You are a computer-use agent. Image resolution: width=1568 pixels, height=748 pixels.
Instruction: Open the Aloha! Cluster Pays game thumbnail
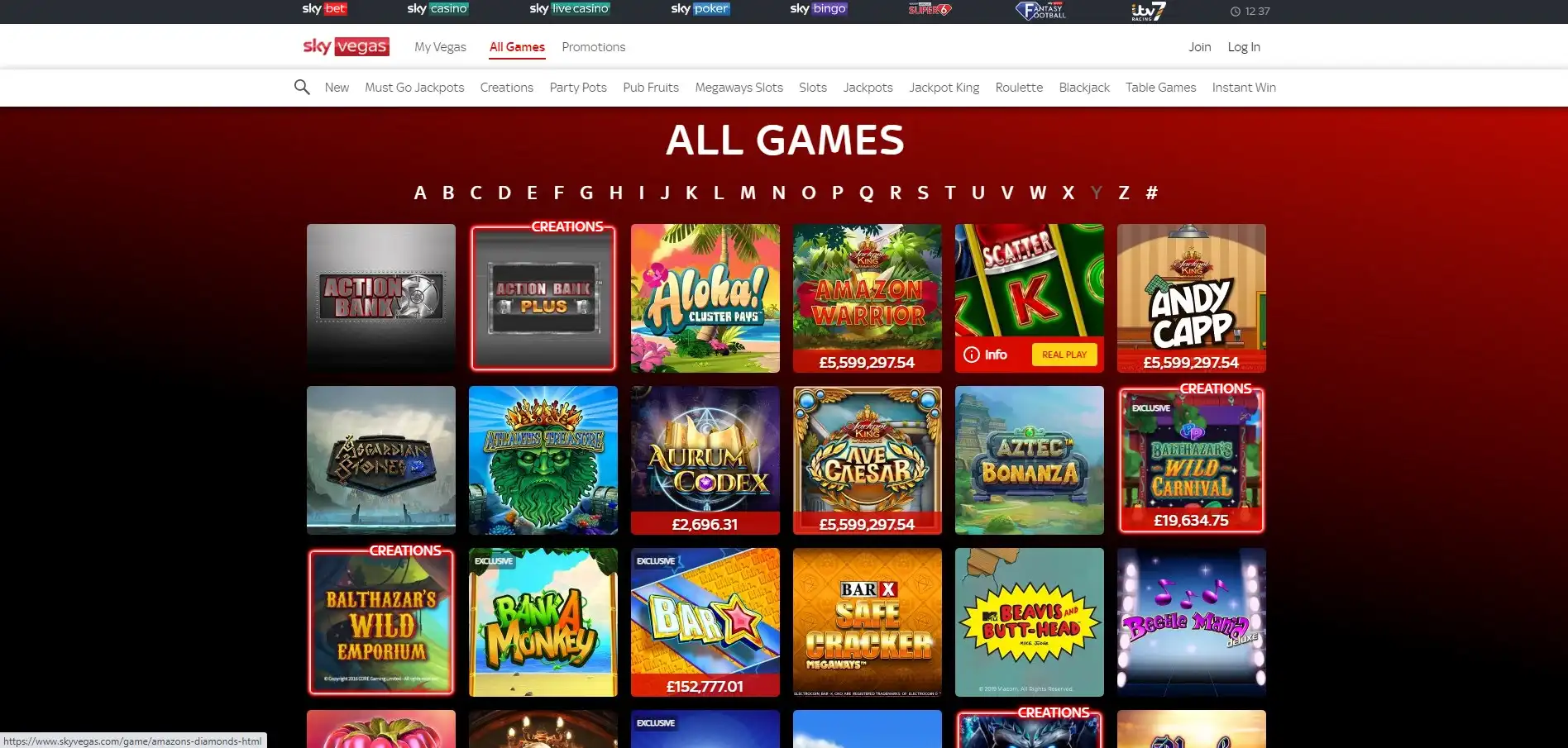pyautogui.click(x=705, y=298)
